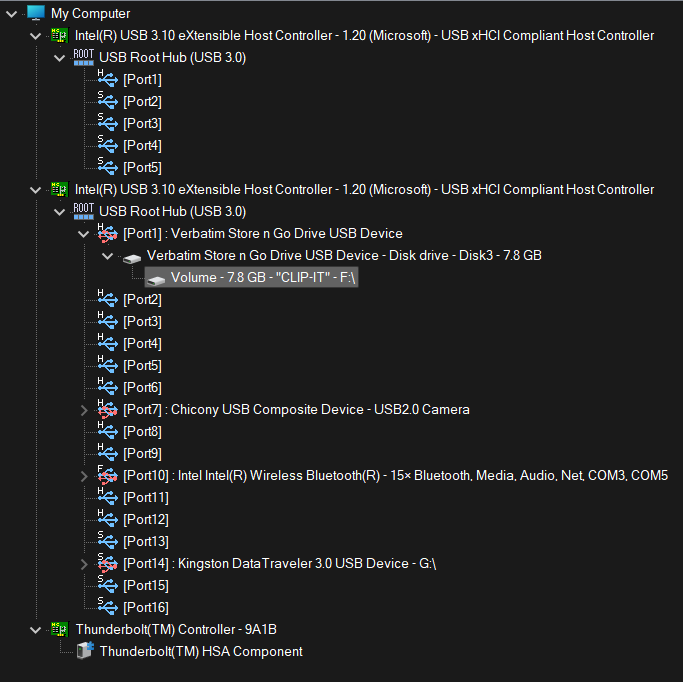Image resolution: width=683 pixels, height=682 pixels.
Task: Click chip icon of controller above the sixteen-port hub
Action: coord(59,189)
